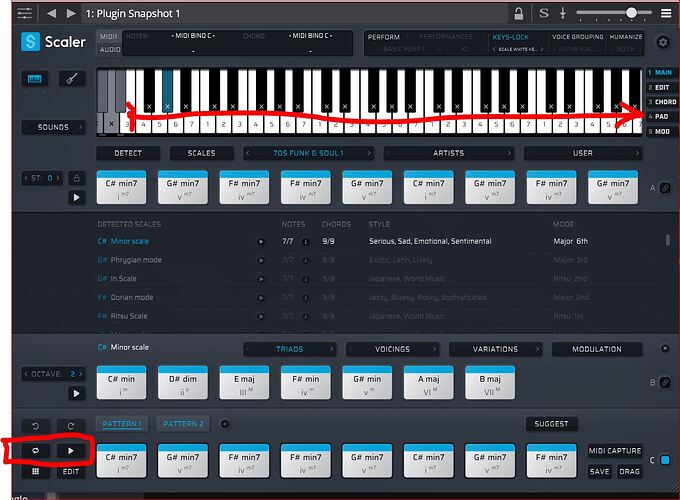Click the DETECT button
The image size is (680, 500).
click(x=128, y=153)
